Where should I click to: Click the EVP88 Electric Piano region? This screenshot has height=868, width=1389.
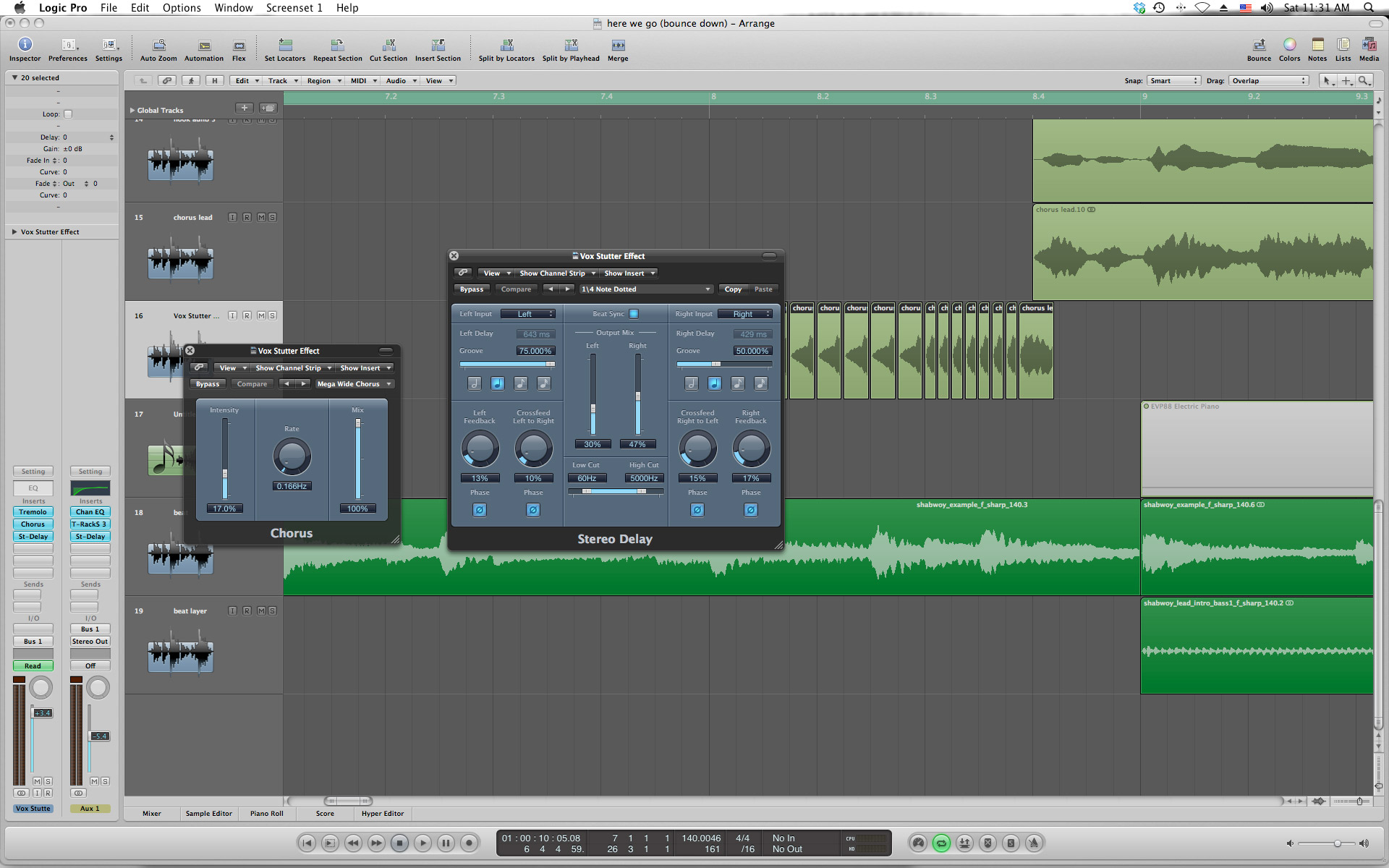(1257, 448)
